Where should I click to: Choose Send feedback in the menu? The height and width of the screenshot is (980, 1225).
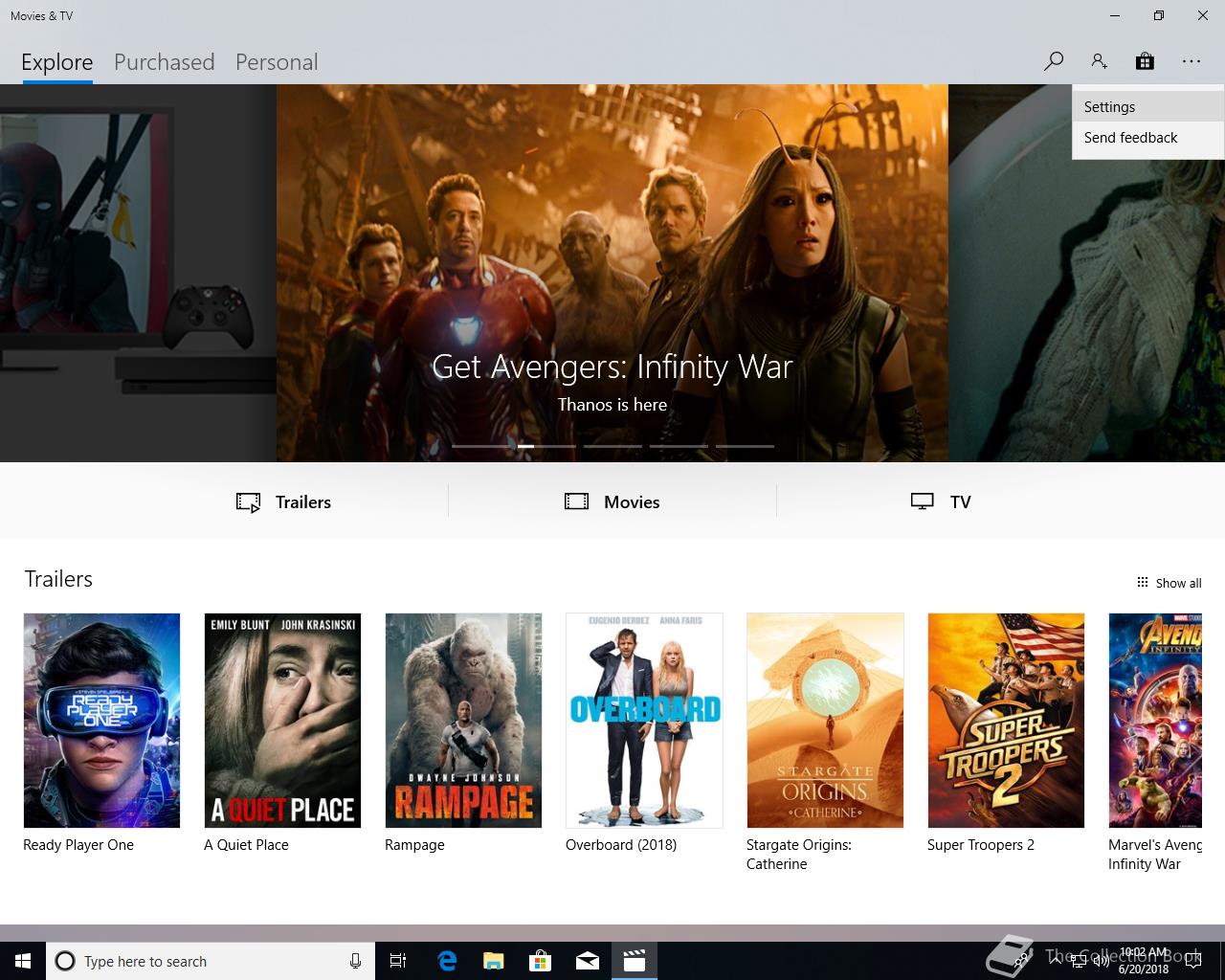pyautogui.click(x=1148, y=138)
